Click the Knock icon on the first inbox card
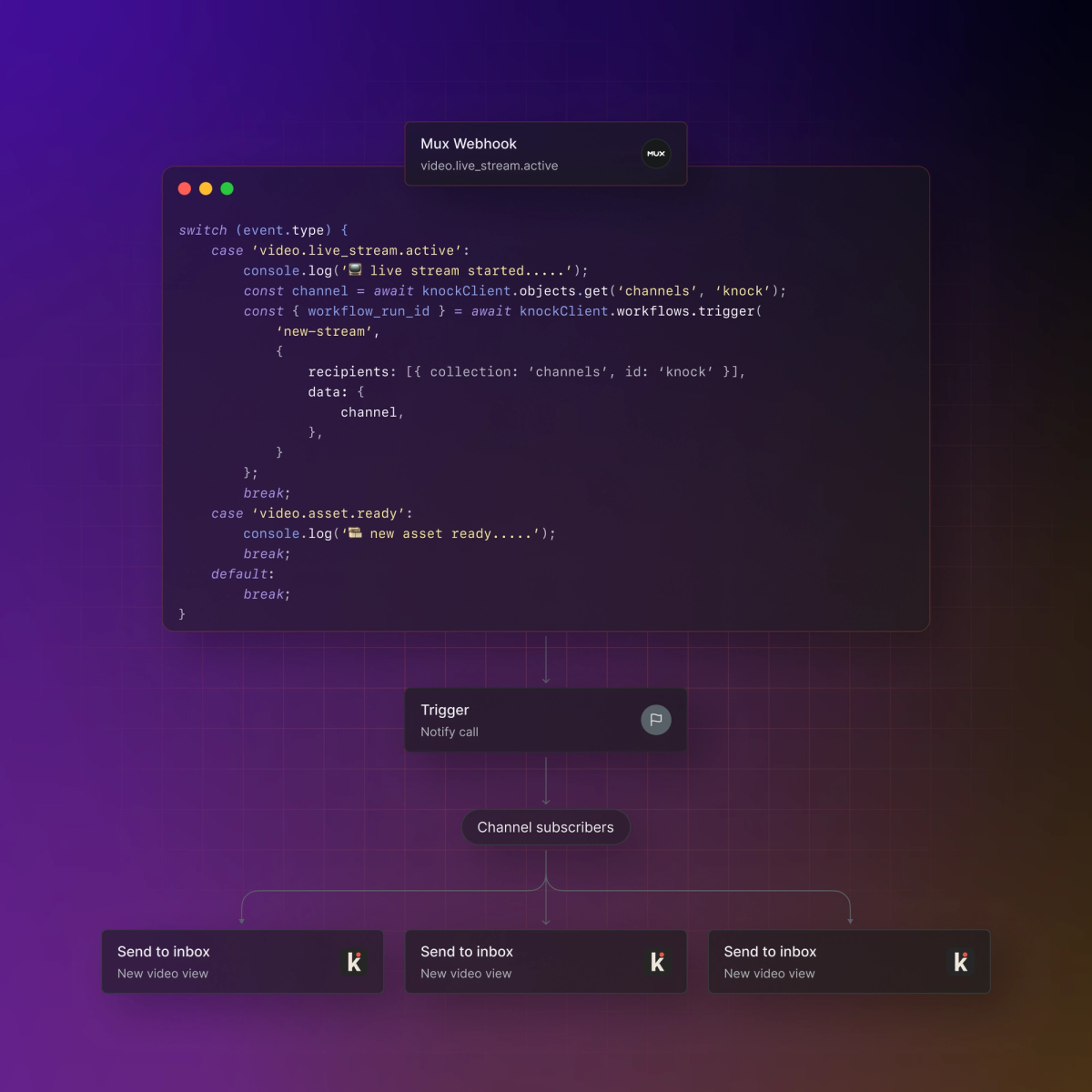 [x=355, y=961]
